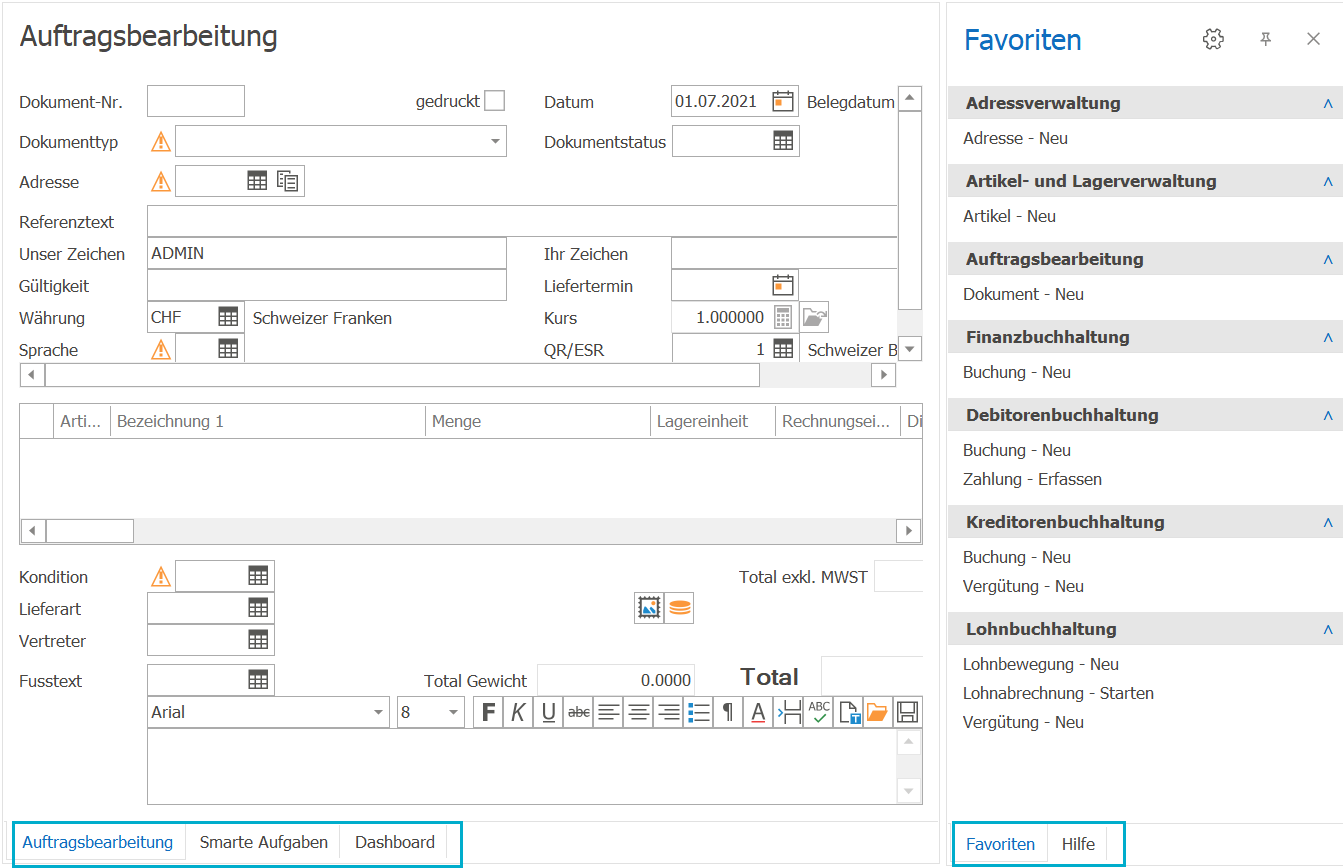Image resolution: width=1343 pixels, height=868 pixels.
Task: Center-align the footer text
Action: click(638, 712)
